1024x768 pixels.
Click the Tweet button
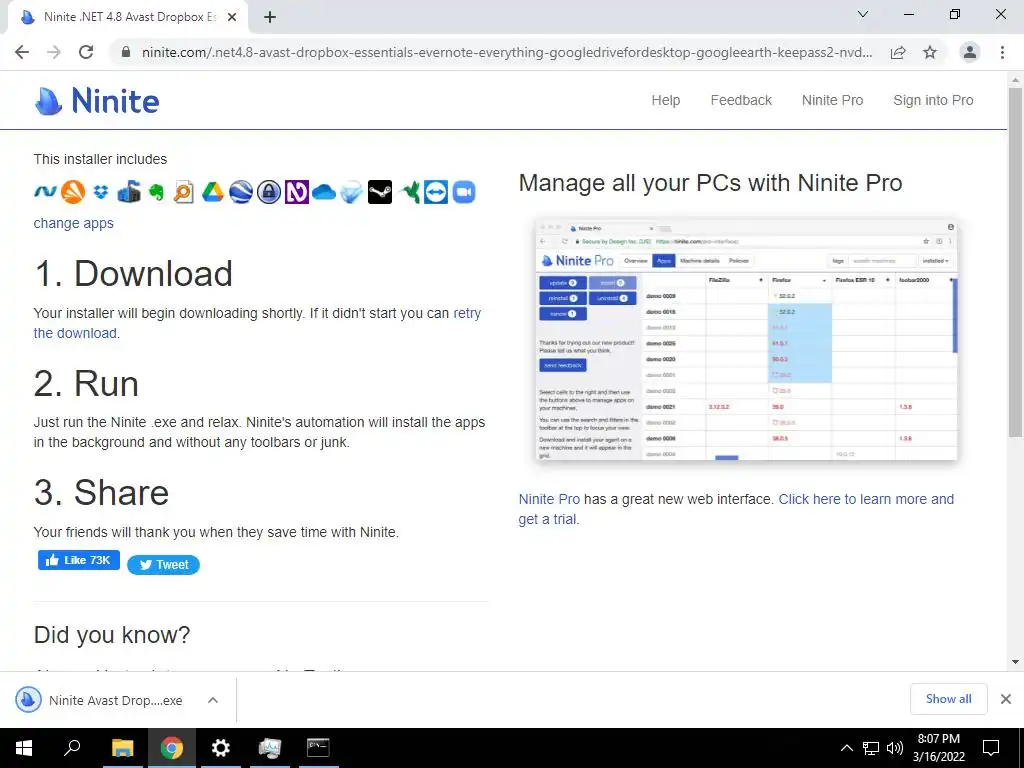163,565
